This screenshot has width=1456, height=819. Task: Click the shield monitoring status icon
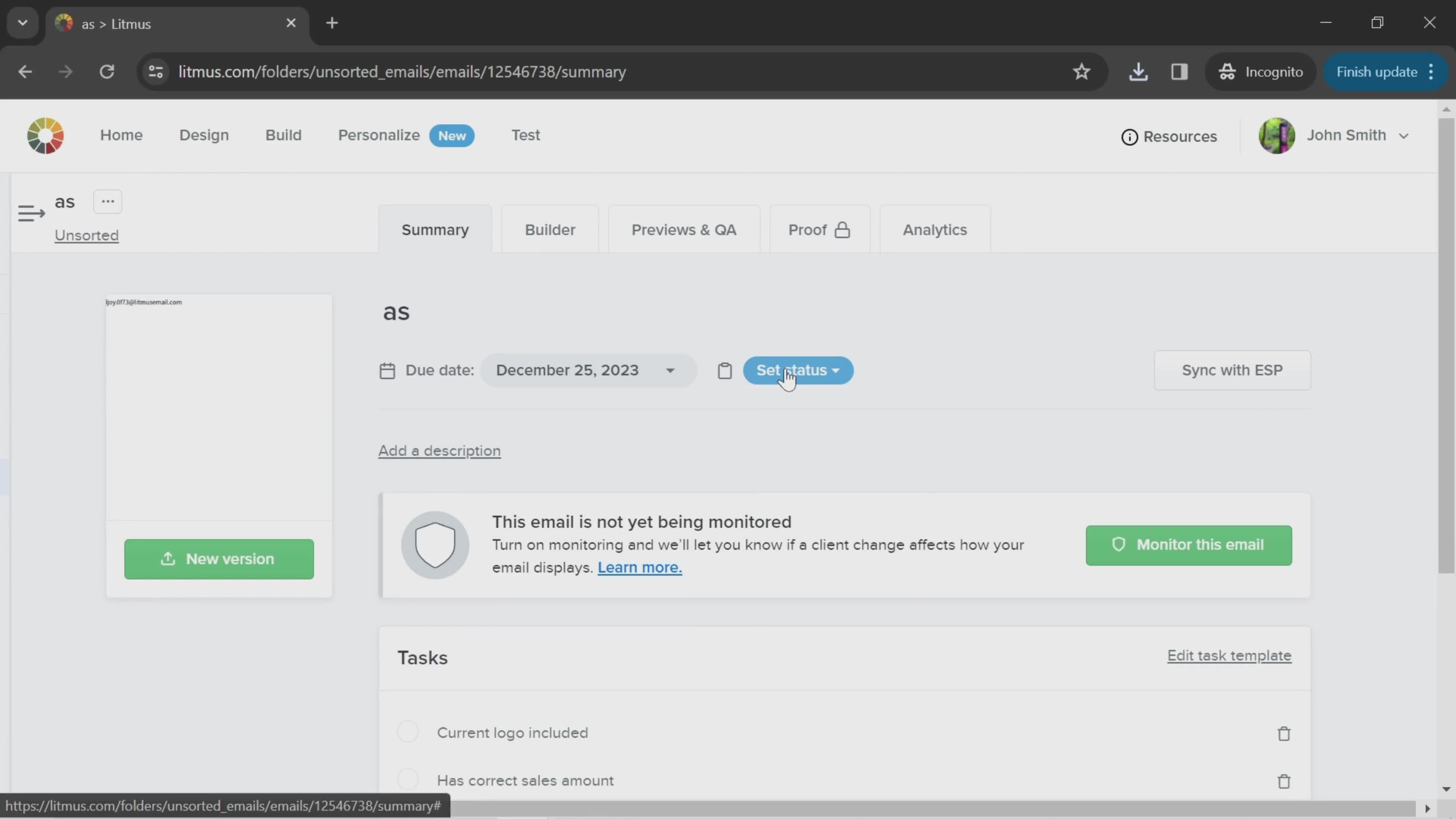(435, 545)
